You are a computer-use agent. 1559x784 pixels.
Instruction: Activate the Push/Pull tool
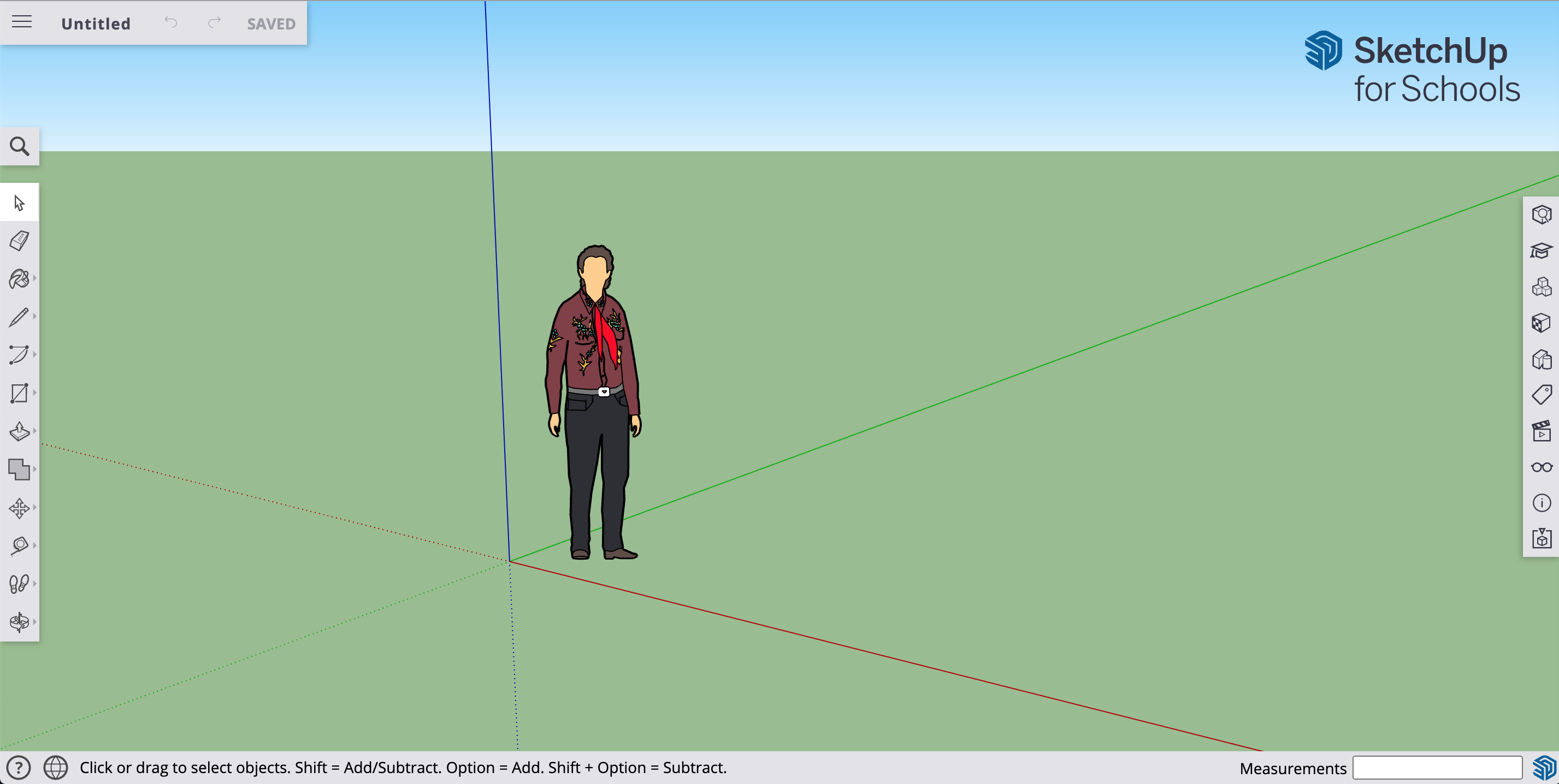click(x=19, y=431)
